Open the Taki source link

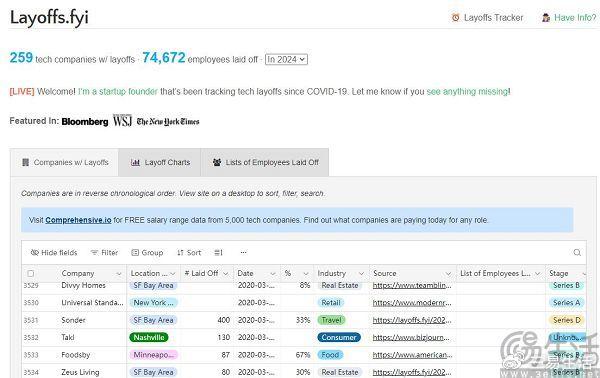[412, 337]
